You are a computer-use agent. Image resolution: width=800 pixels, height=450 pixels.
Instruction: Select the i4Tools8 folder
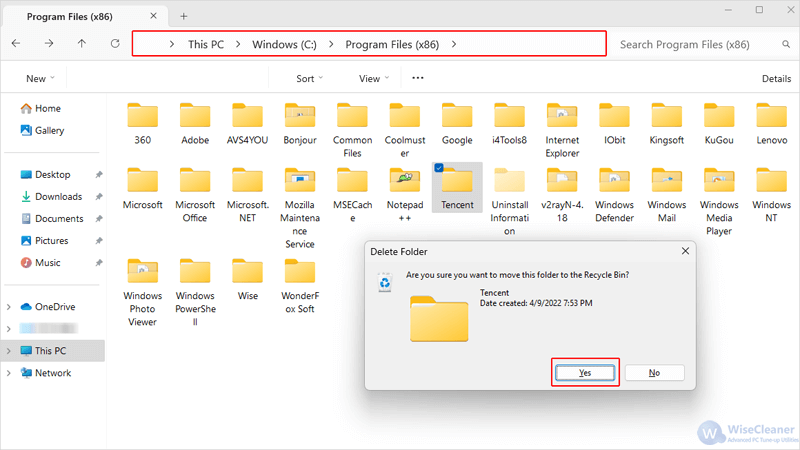click(x=509, y=124)
